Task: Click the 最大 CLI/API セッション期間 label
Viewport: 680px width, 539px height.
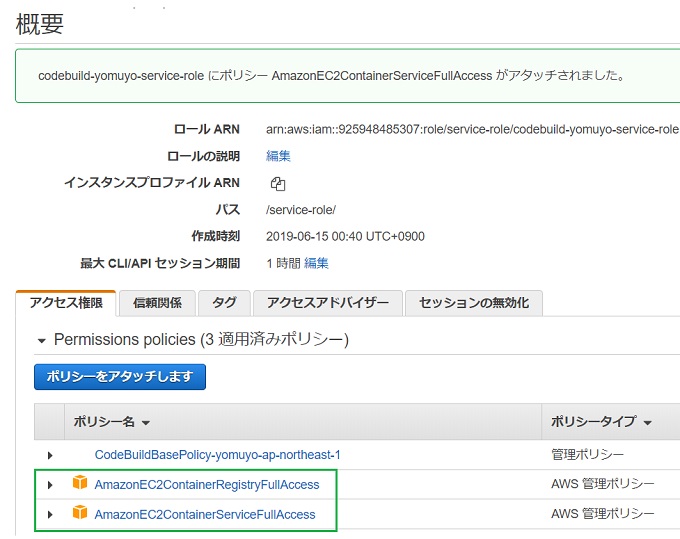Action: [160, 263]
